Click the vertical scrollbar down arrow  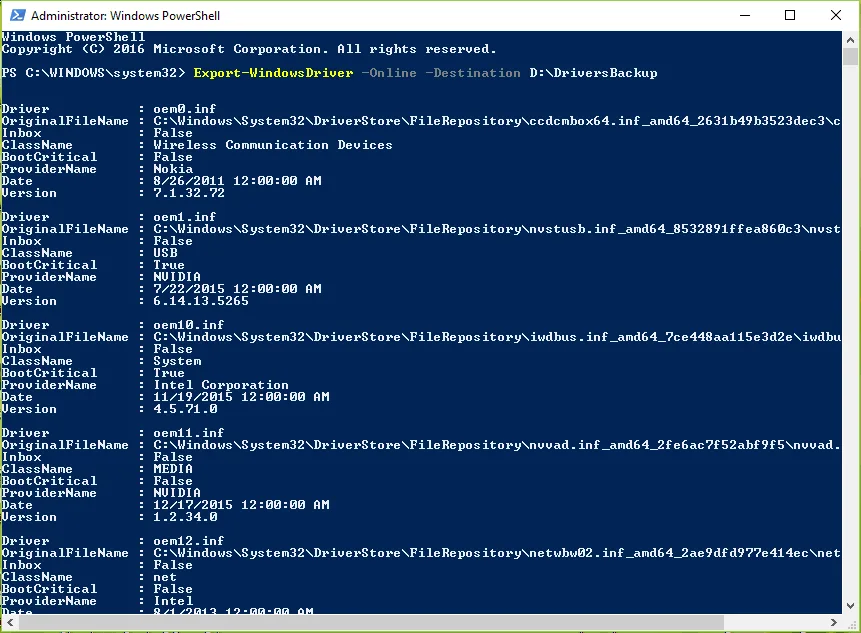click(851, 606)
